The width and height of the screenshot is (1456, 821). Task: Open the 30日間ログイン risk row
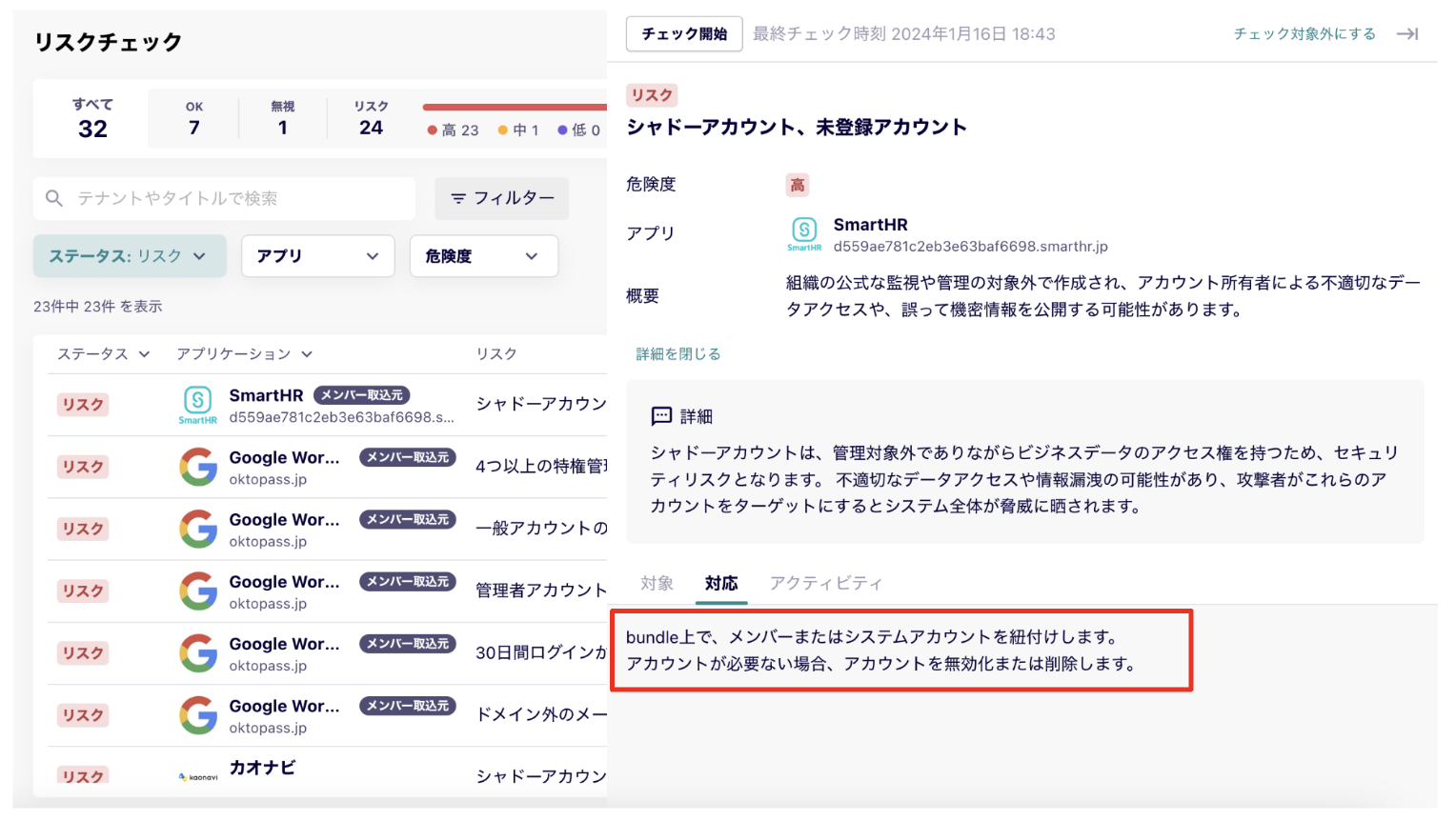327,652
